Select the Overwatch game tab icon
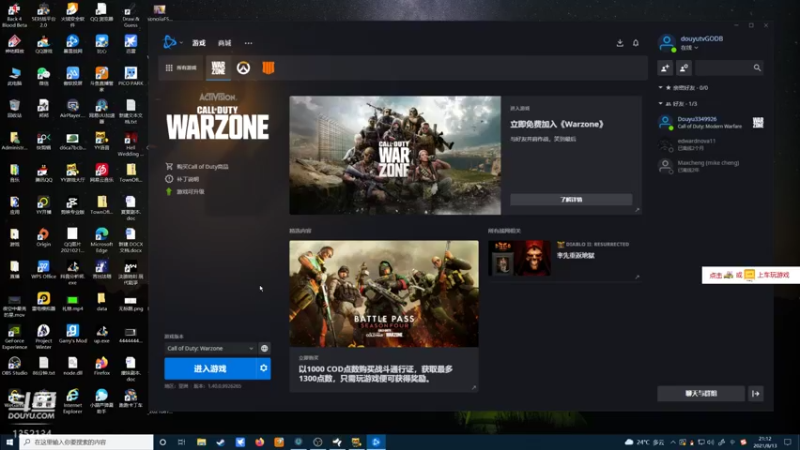The width and height of the screenshot is (800, 450). [243, 68]
